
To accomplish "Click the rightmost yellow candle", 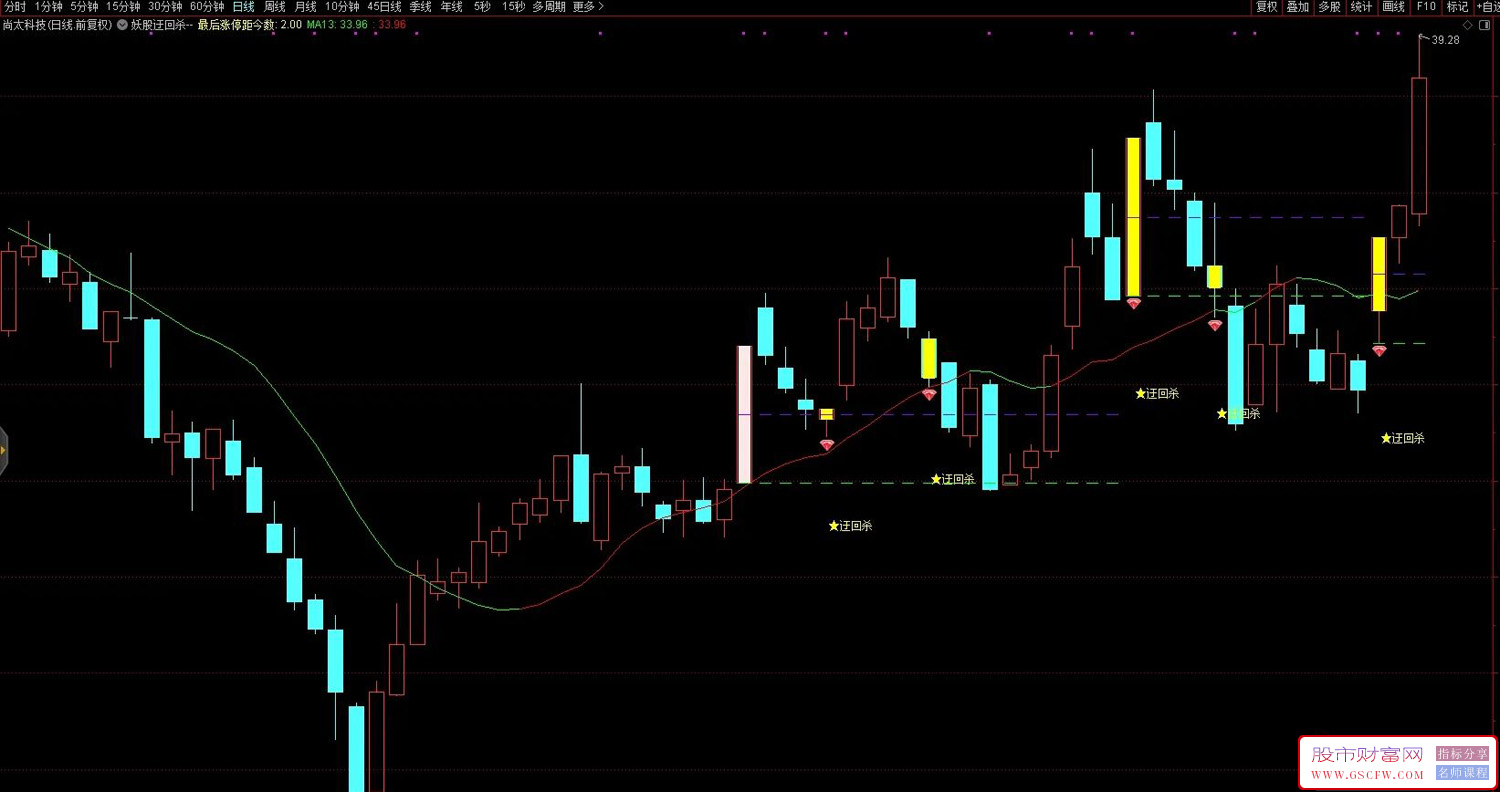I will [1379, 274].
